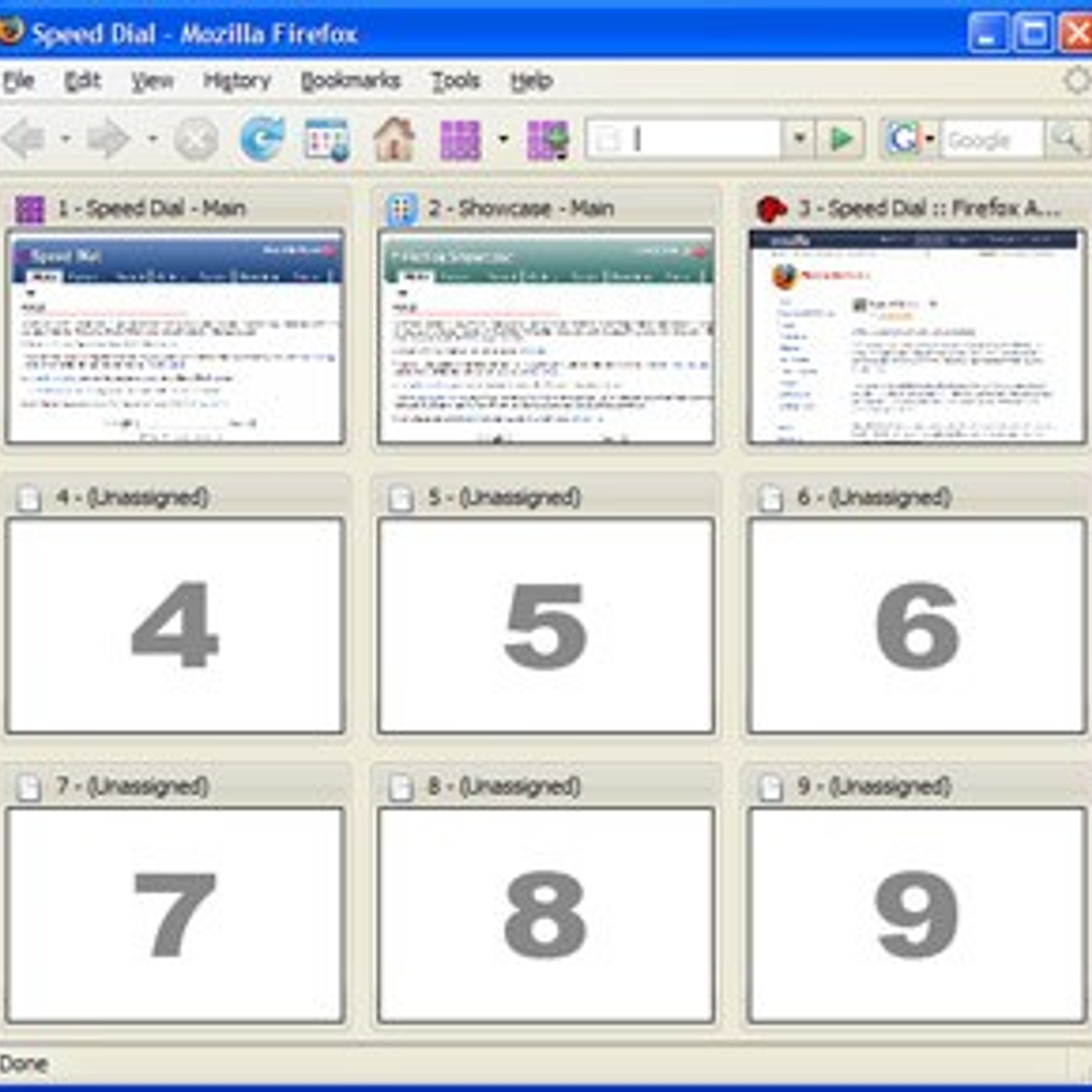Screen dimensions: 1092x1092
Task: Minimize the Firefox window
Action: (989, 33)
